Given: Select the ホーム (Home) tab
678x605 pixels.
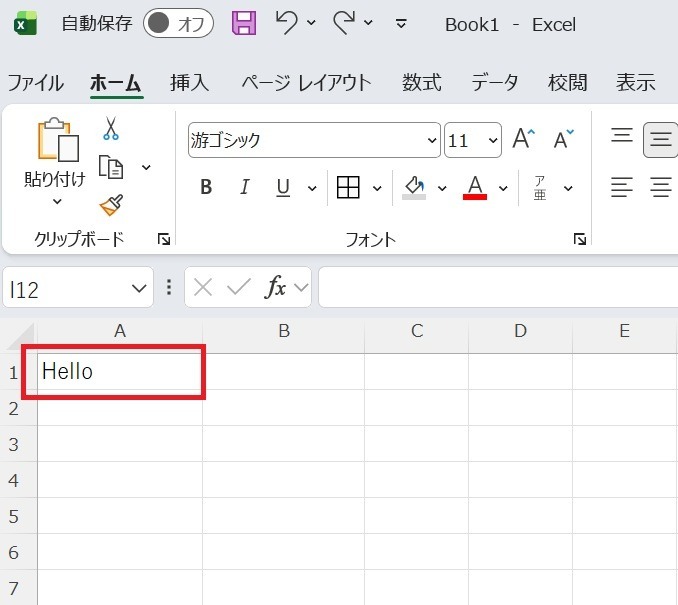Looking at the screenshot, I should (x=116, y=83).
